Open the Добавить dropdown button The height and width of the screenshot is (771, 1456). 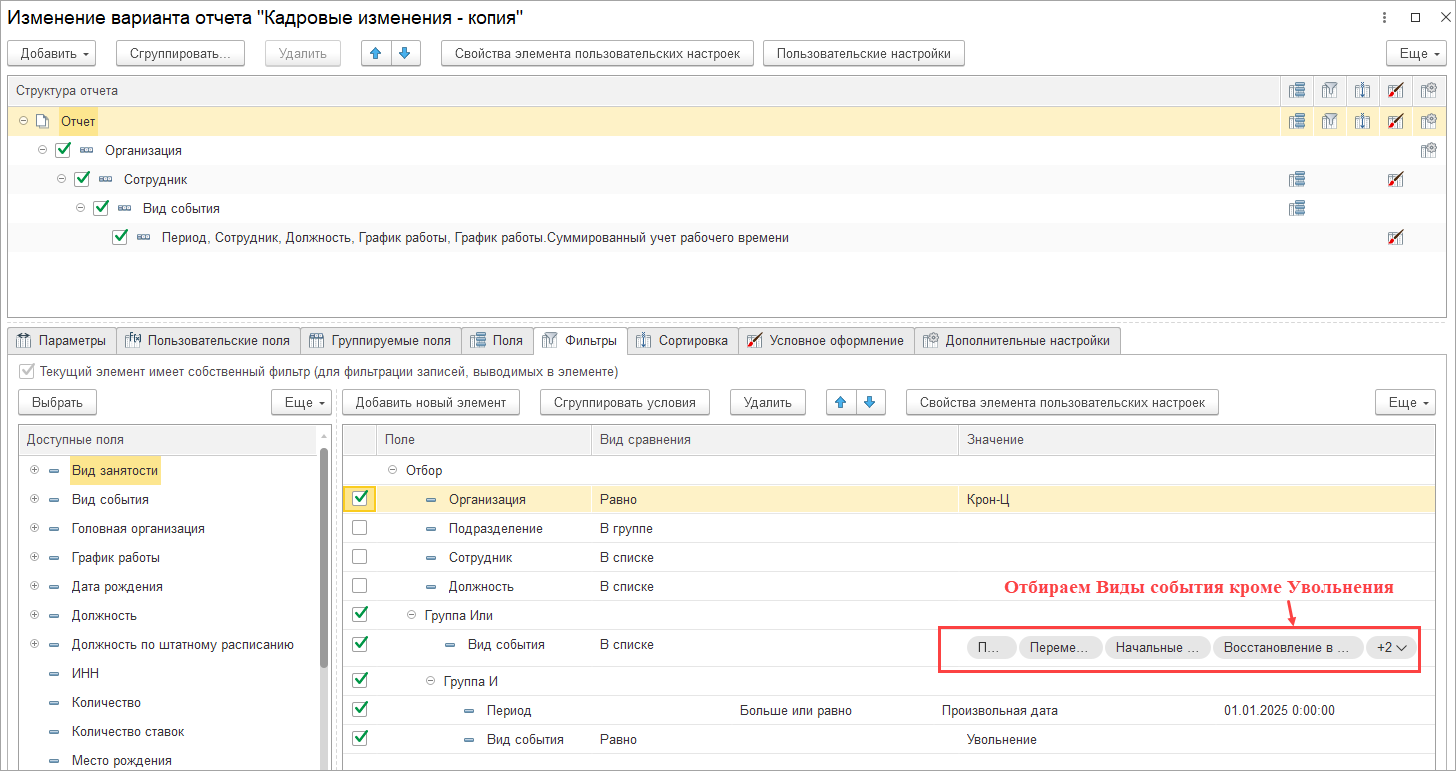click(x=55, y=53)
